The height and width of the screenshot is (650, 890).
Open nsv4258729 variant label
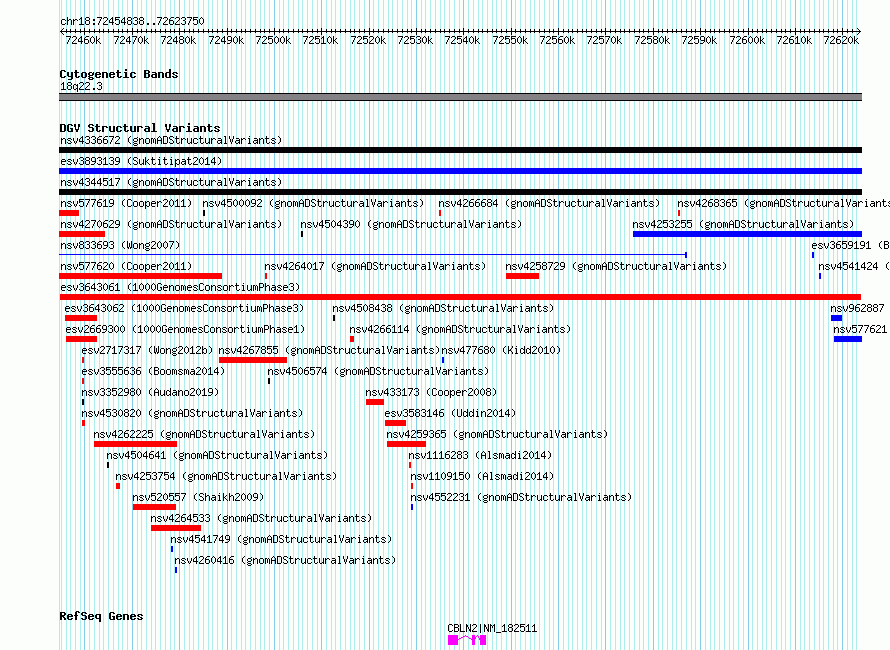tap(616, 266)
